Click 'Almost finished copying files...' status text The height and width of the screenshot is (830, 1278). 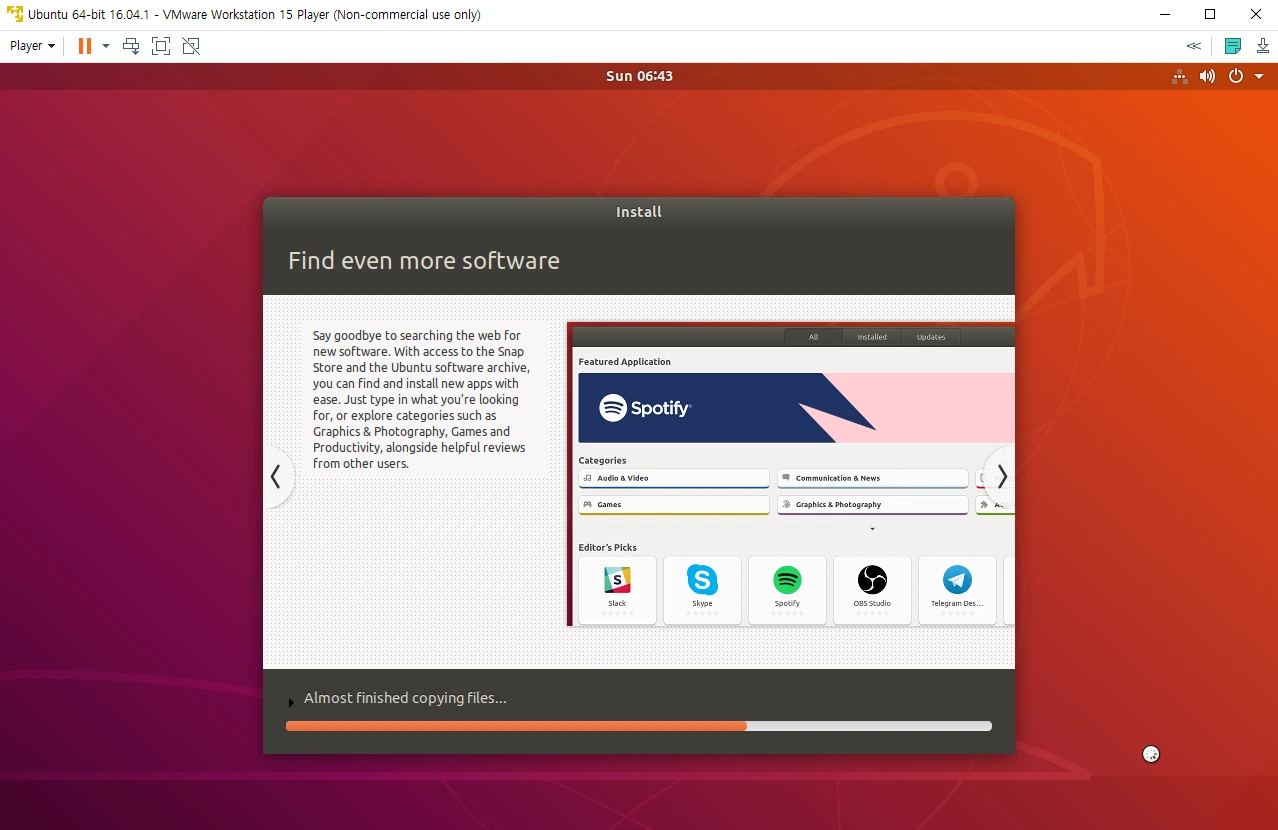click(405, 698)
